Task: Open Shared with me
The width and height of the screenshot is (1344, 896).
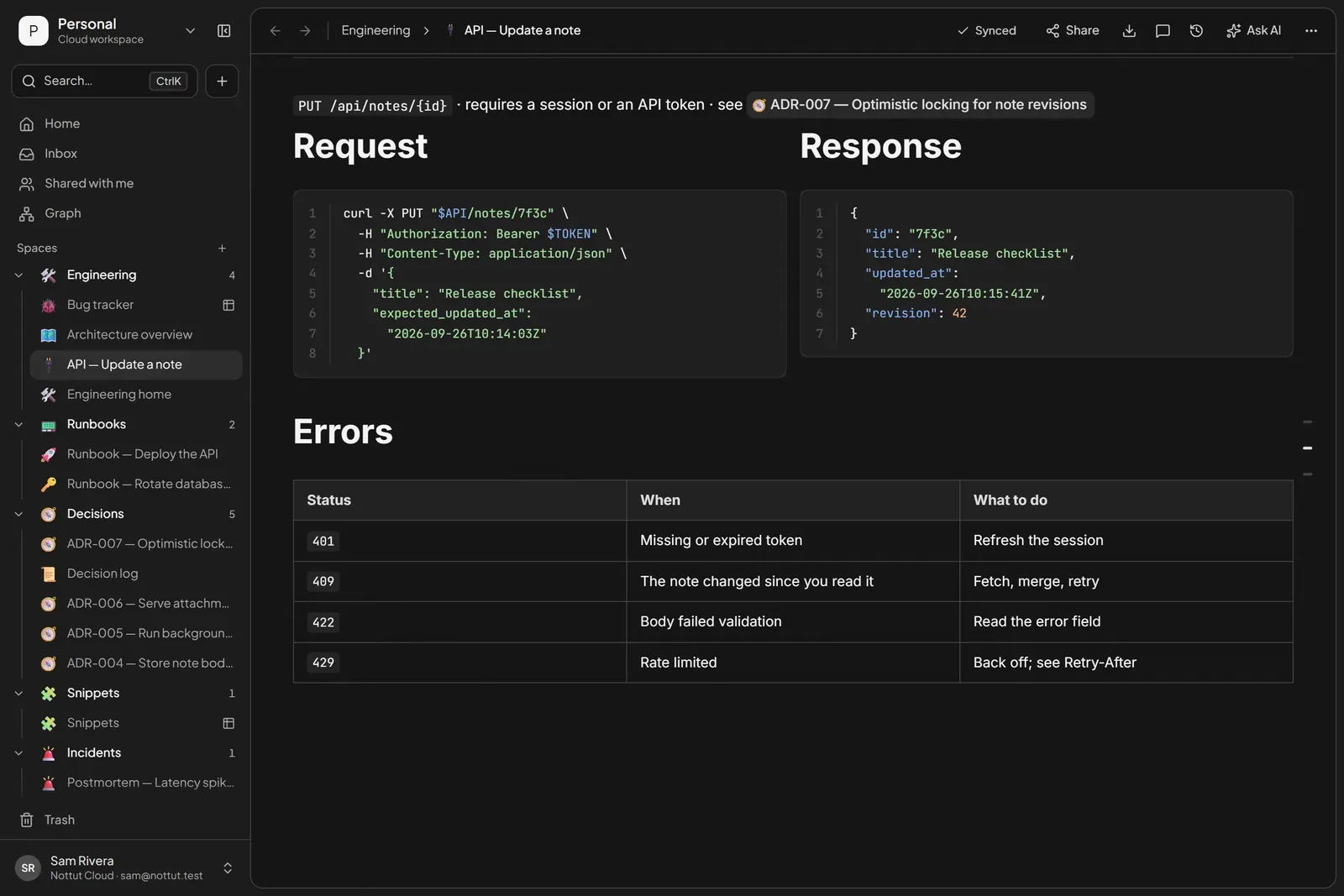Action: coord(125,184)
